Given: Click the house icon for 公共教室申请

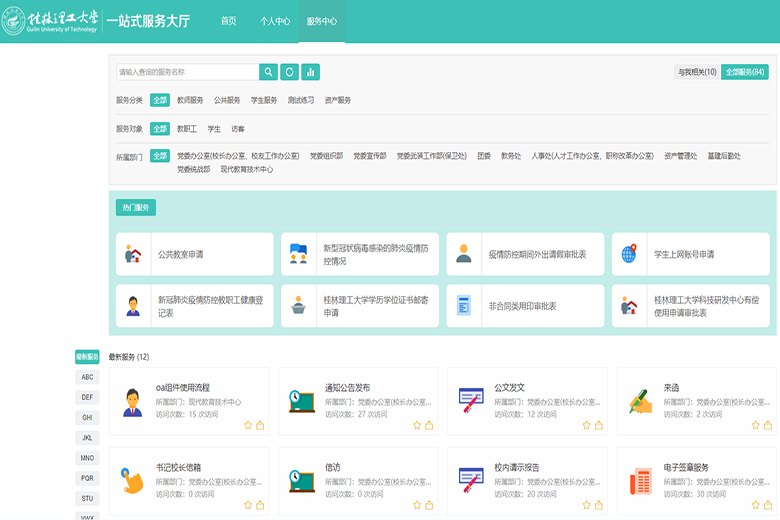Looking at the screenshot, I should (134, 254).
